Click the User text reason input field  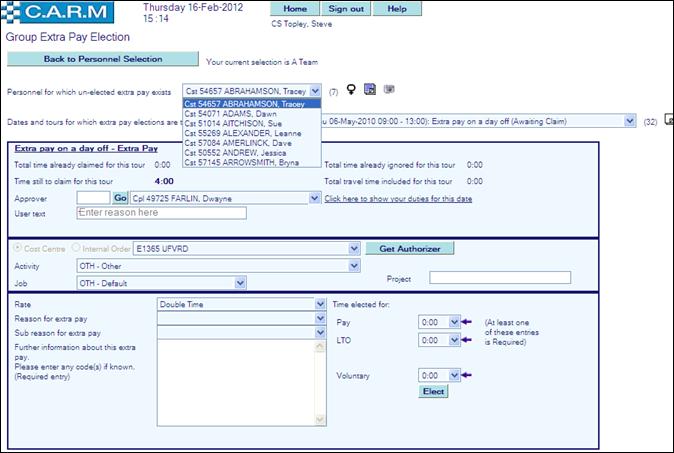(161, 213)
